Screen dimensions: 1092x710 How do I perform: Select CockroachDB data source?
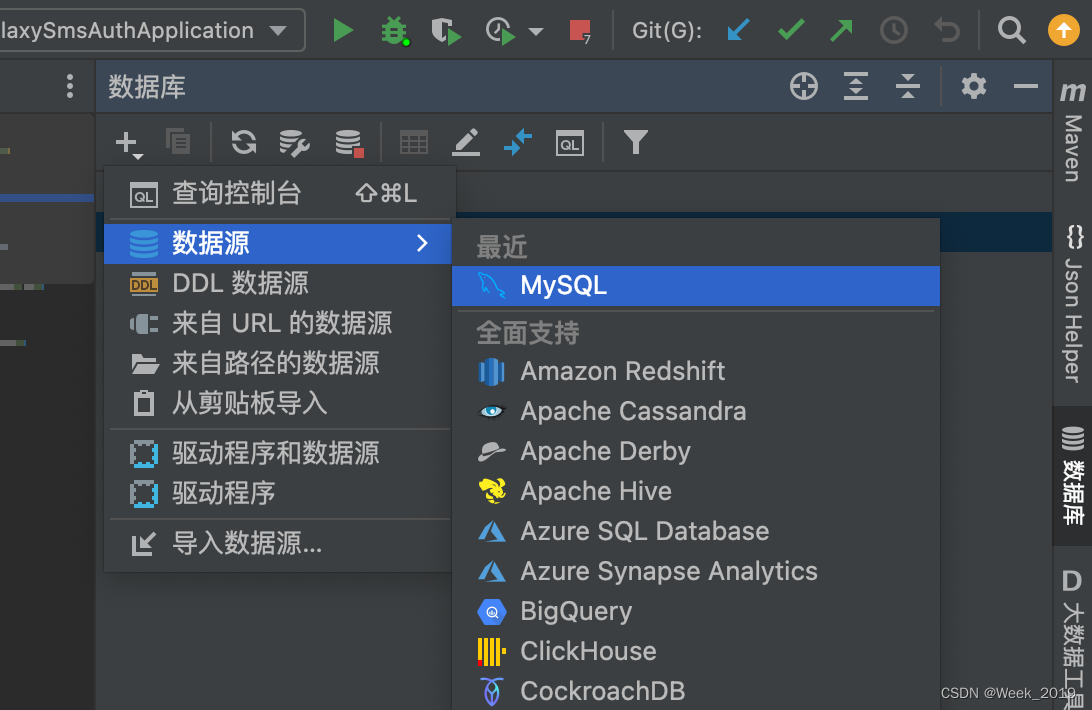tap(696, 691)
